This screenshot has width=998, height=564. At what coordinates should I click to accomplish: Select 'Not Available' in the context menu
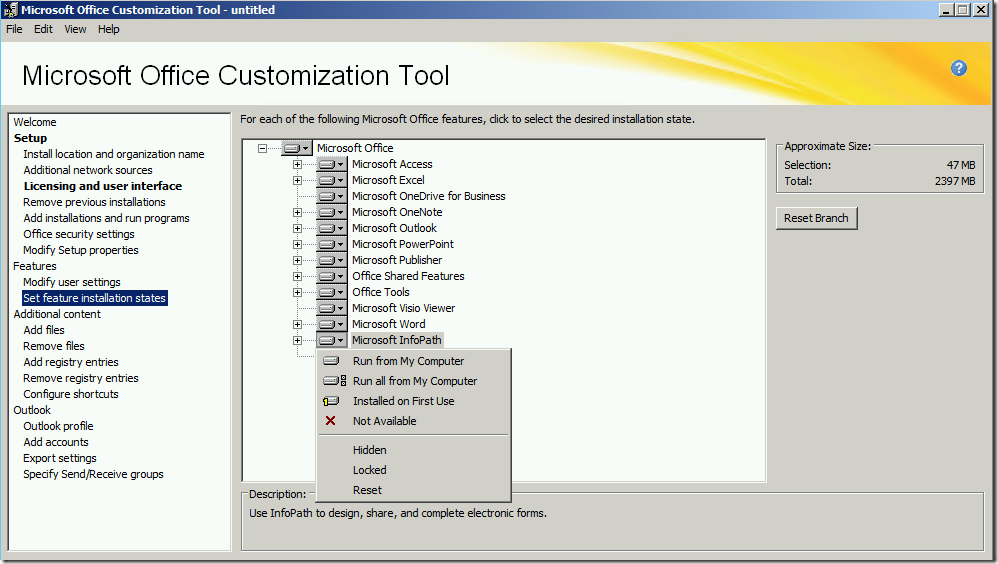point(414,421)
